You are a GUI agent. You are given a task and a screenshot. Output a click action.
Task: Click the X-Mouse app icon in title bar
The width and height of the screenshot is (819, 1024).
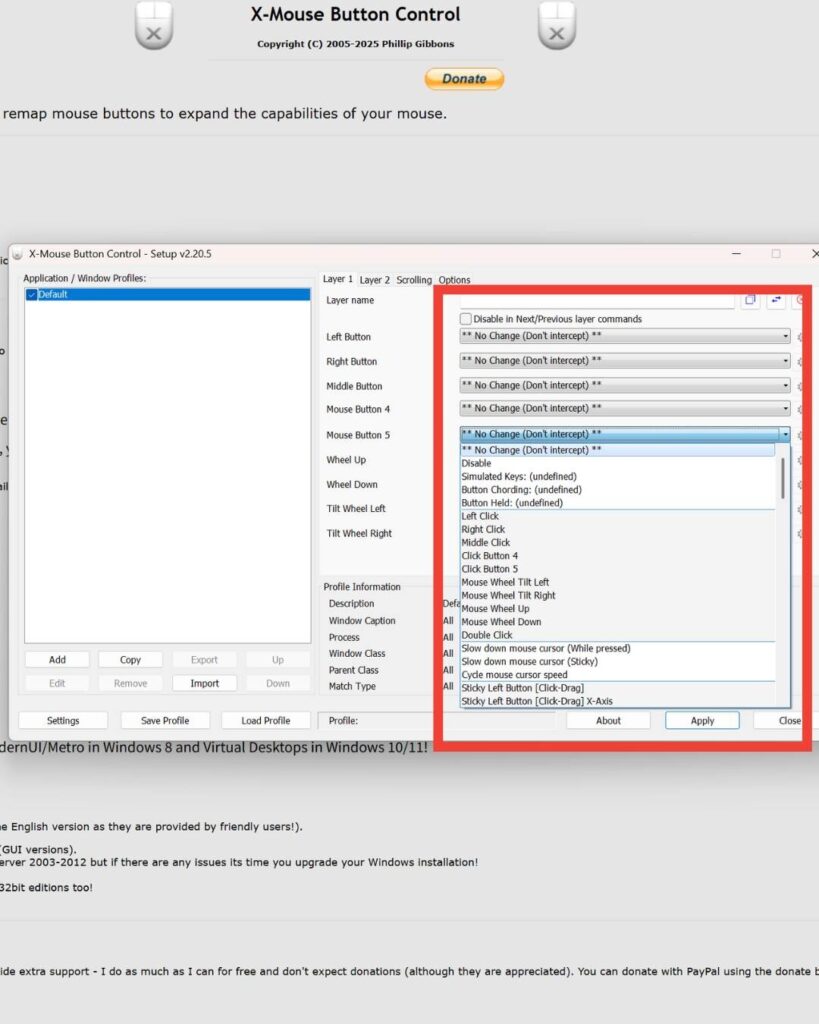click(x=18, y=254)
